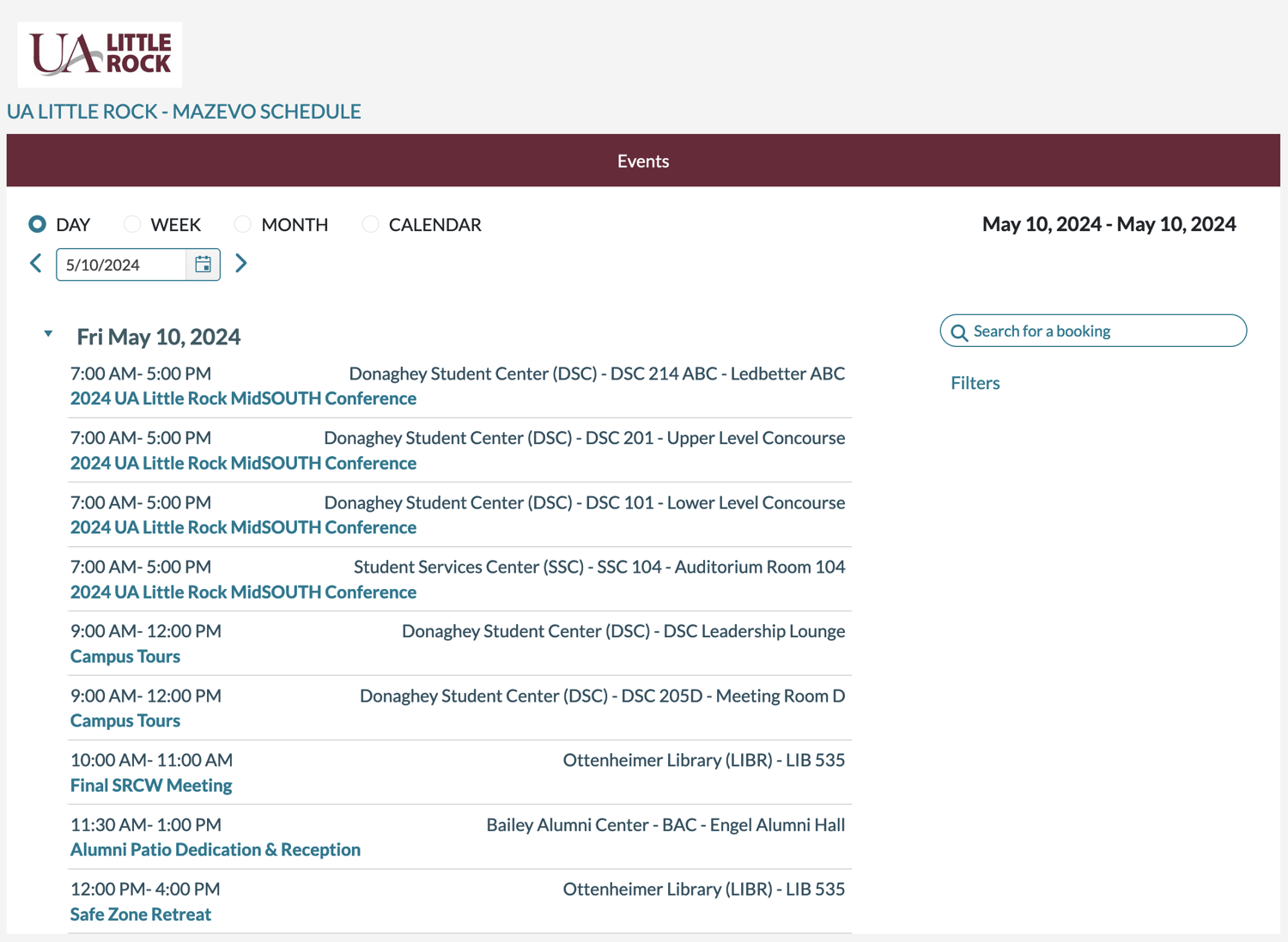Open the date picker calendar icon
1288x942 pixels.
coord(203,264)
